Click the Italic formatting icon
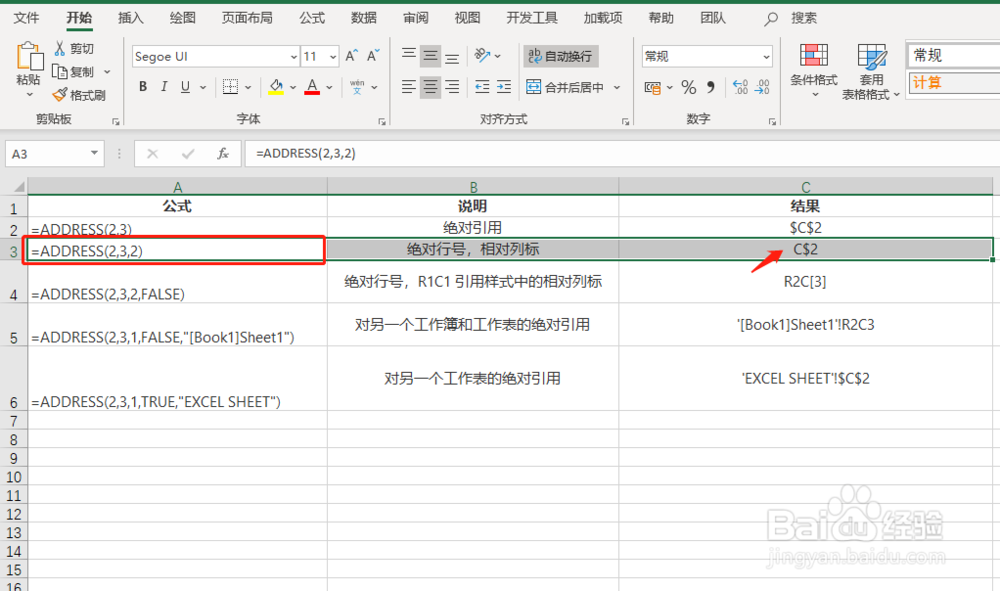Image resolution: width=1000 pixels, height=591 pixels. tap(164, 87)
